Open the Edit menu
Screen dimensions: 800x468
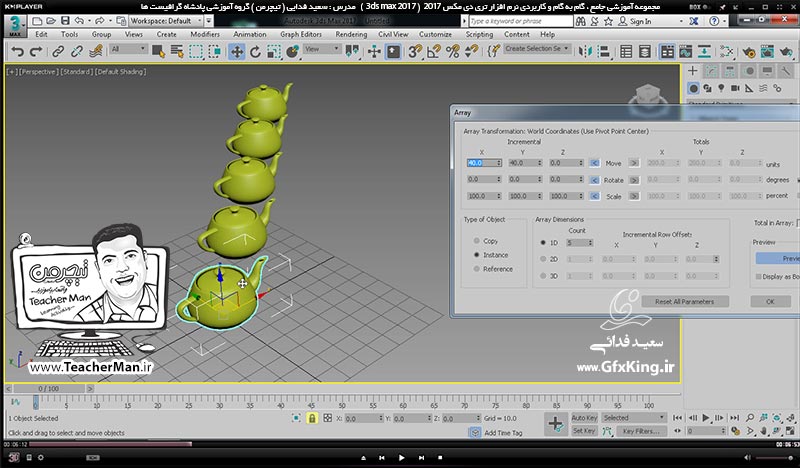(41, 34)
